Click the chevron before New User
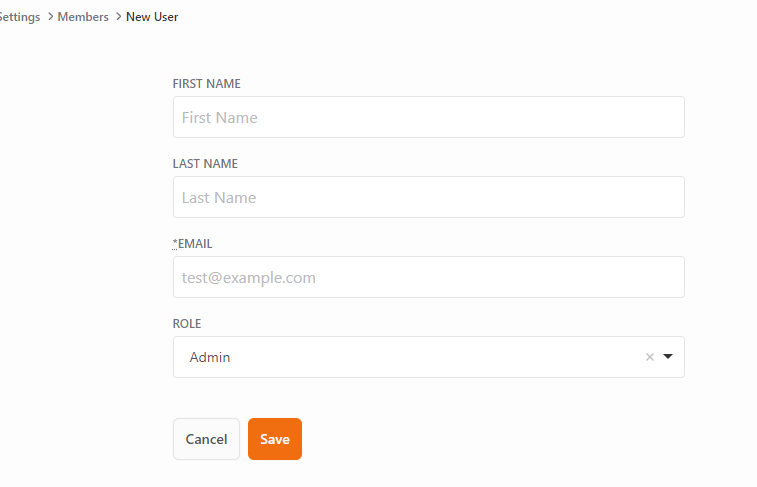 [x=118, y=16]
